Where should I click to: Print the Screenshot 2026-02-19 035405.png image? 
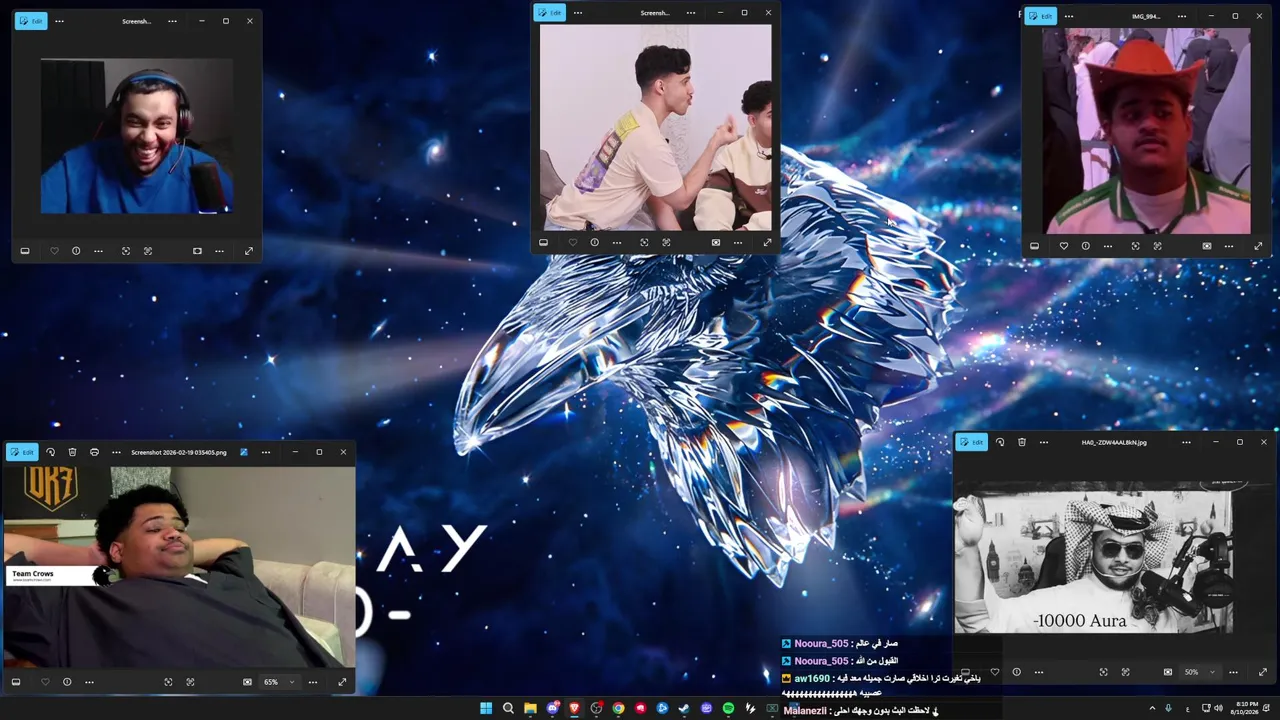(x=94, y=452)
